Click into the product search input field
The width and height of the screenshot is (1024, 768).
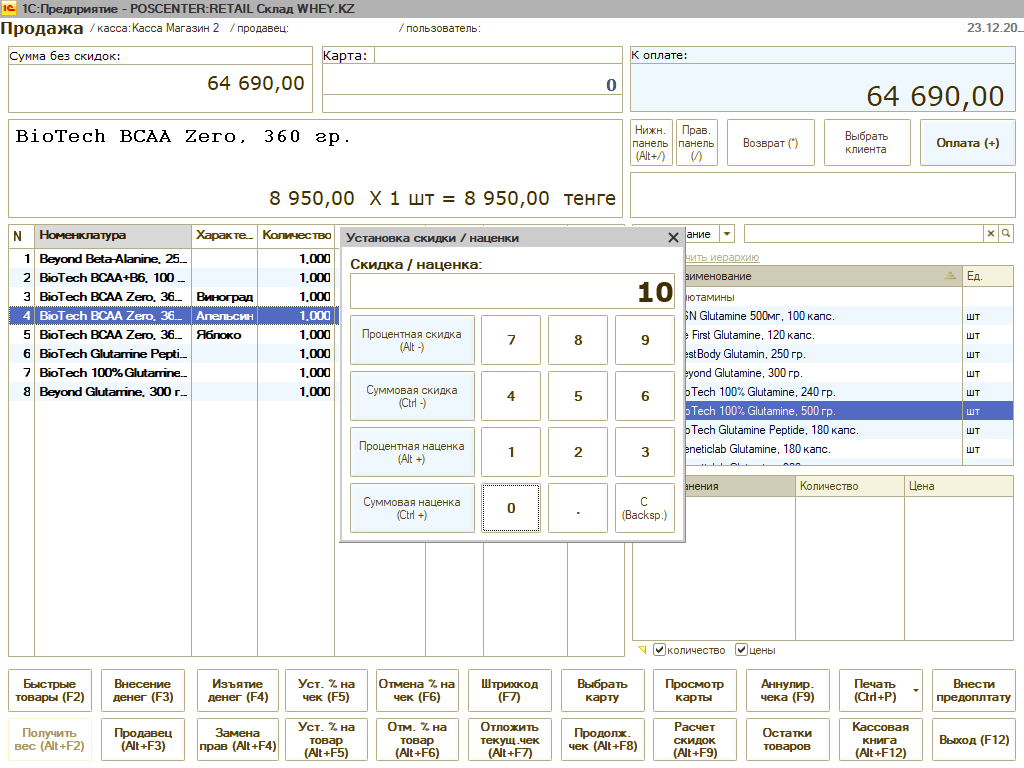863,233
